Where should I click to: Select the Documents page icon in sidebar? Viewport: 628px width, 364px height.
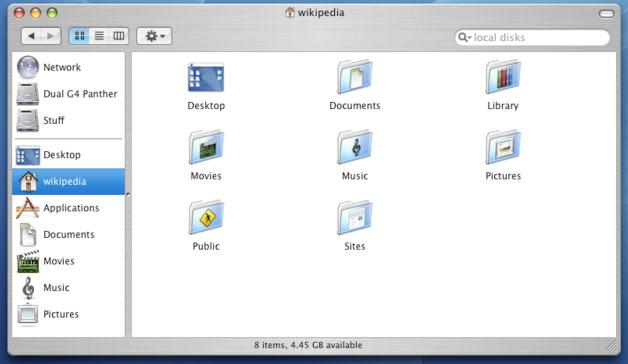coord(28,235)
